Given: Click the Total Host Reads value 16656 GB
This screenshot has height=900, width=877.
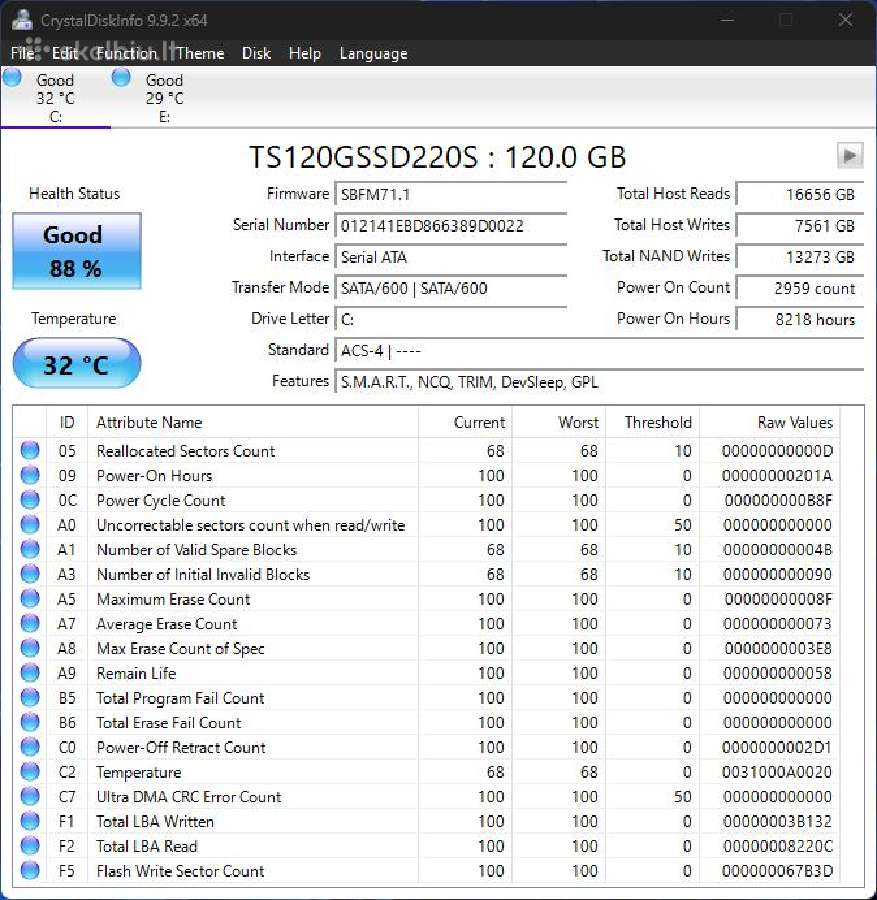Looking at the screenshot, I should point(800,195).
